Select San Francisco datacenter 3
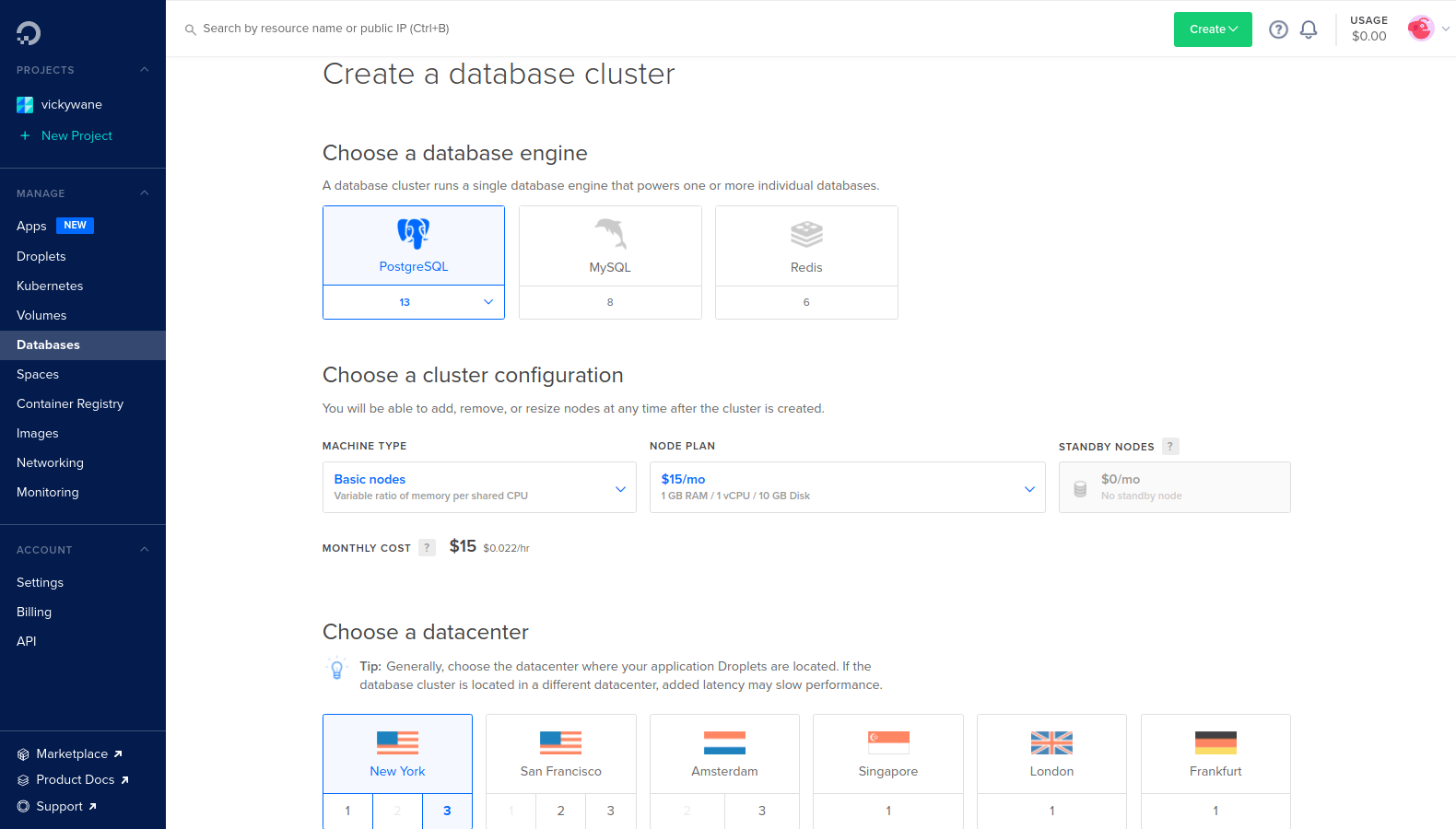 pyautogui.click(x=610, y=811)
